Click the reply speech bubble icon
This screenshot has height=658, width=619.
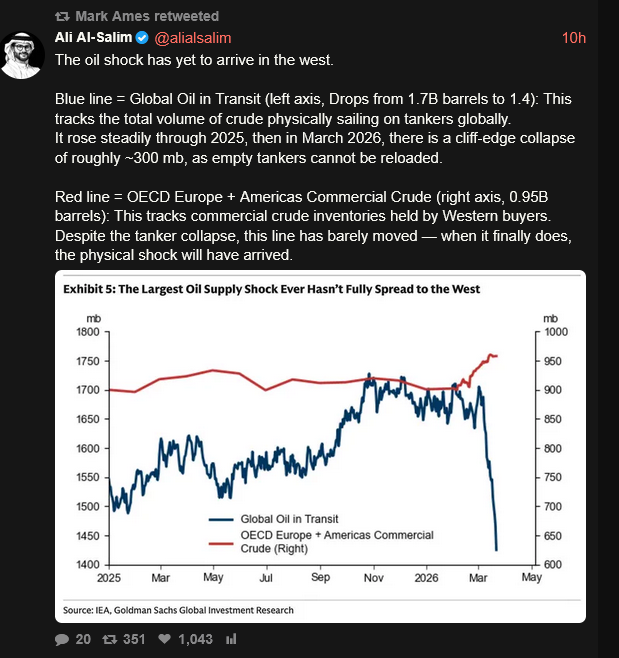62,639
